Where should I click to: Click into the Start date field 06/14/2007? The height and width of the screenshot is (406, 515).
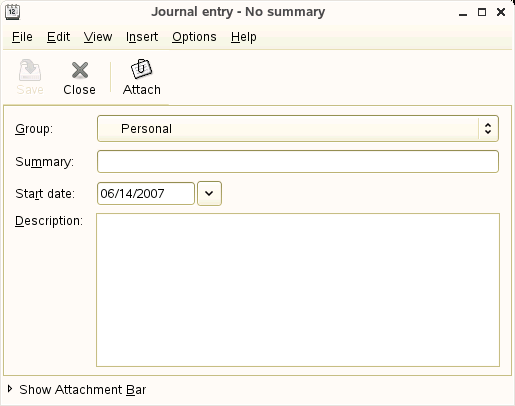146,193
